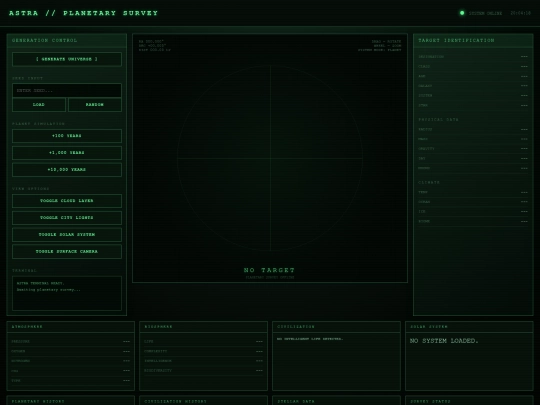Pick a random seed

95,105
